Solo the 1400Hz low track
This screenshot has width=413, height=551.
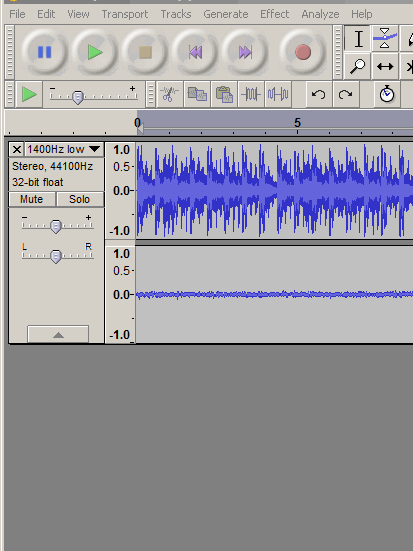tap(80, 199)
